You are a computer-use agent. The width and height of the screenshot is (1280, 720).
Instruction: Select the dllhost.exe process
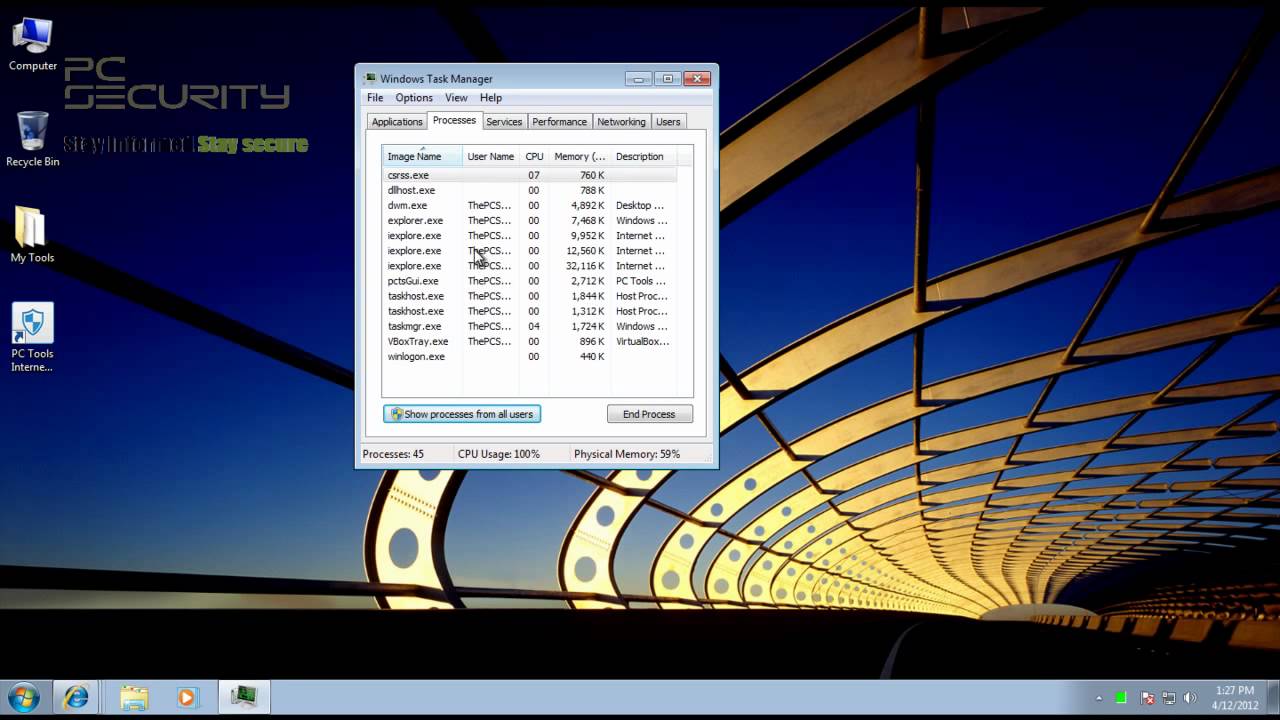(530, 190)
